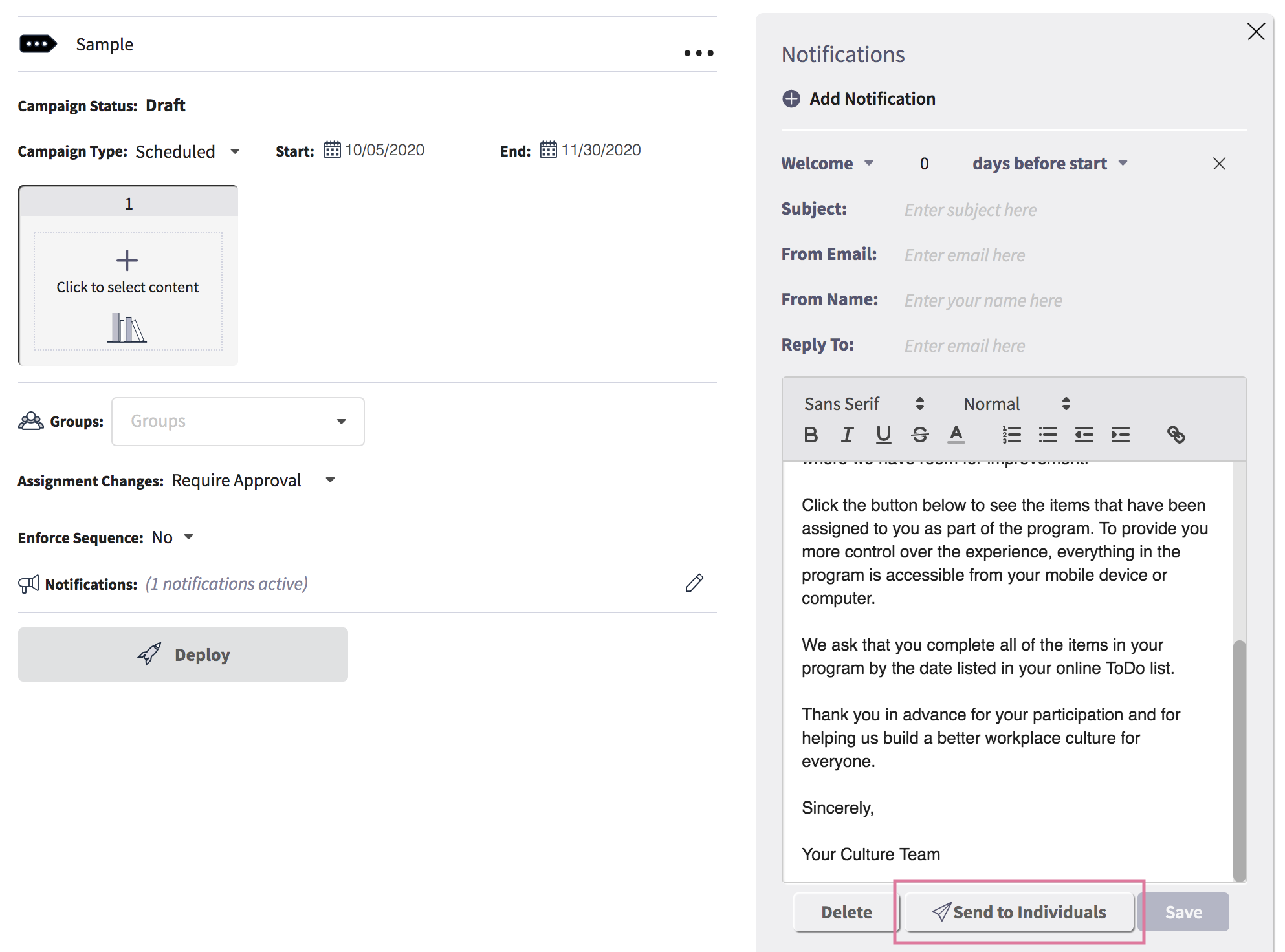The image size is (1285, 952).
Task: Click the Groups people icon
Action: coord(30,421)
